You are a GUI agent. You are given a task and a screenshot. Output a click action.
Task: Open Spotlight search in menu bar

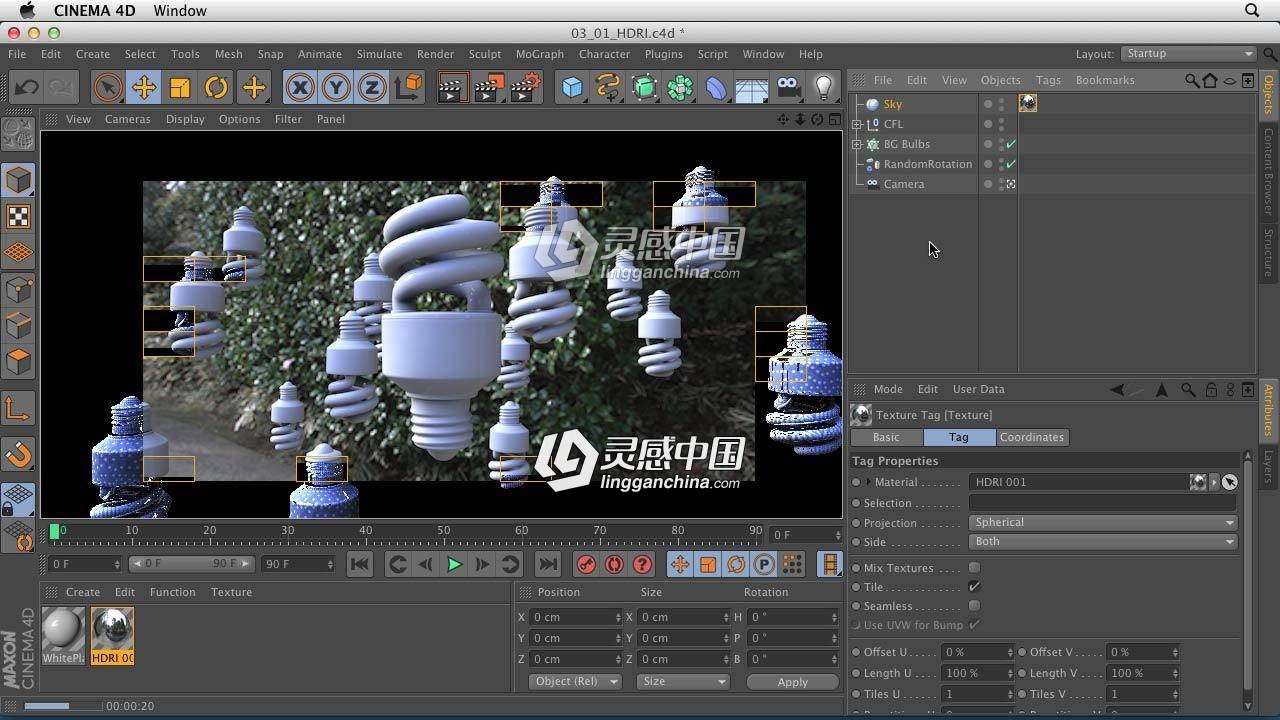tap(1251, 10)
